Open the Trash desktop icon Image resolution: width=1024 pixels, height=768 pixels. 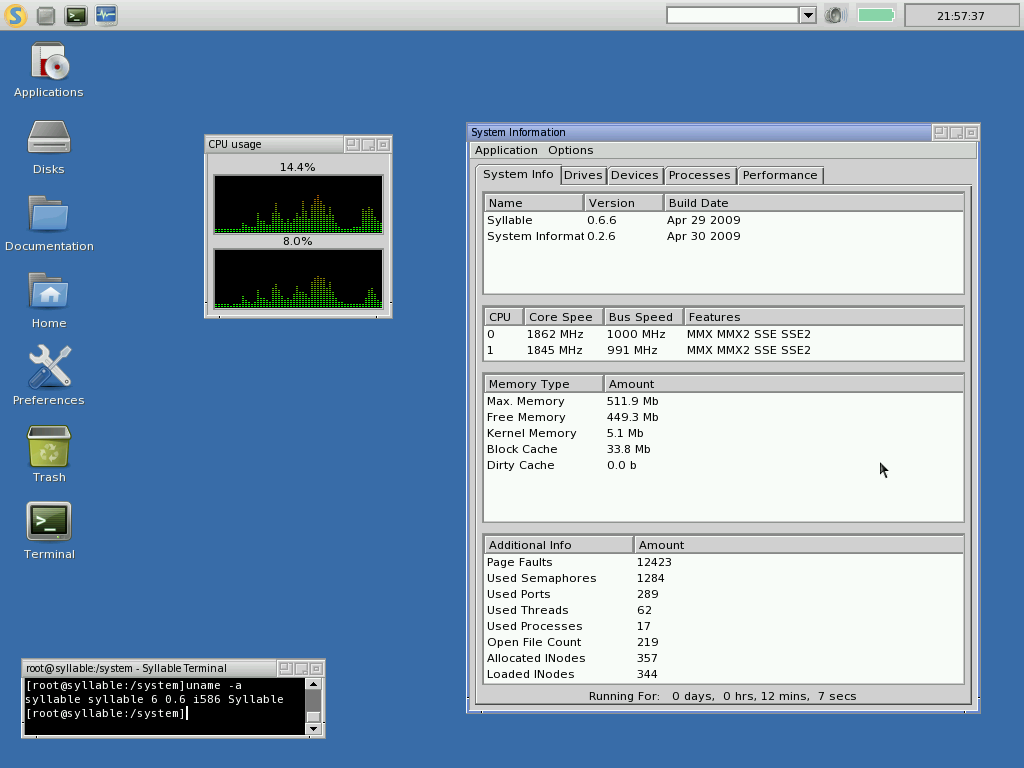(49, 446)
